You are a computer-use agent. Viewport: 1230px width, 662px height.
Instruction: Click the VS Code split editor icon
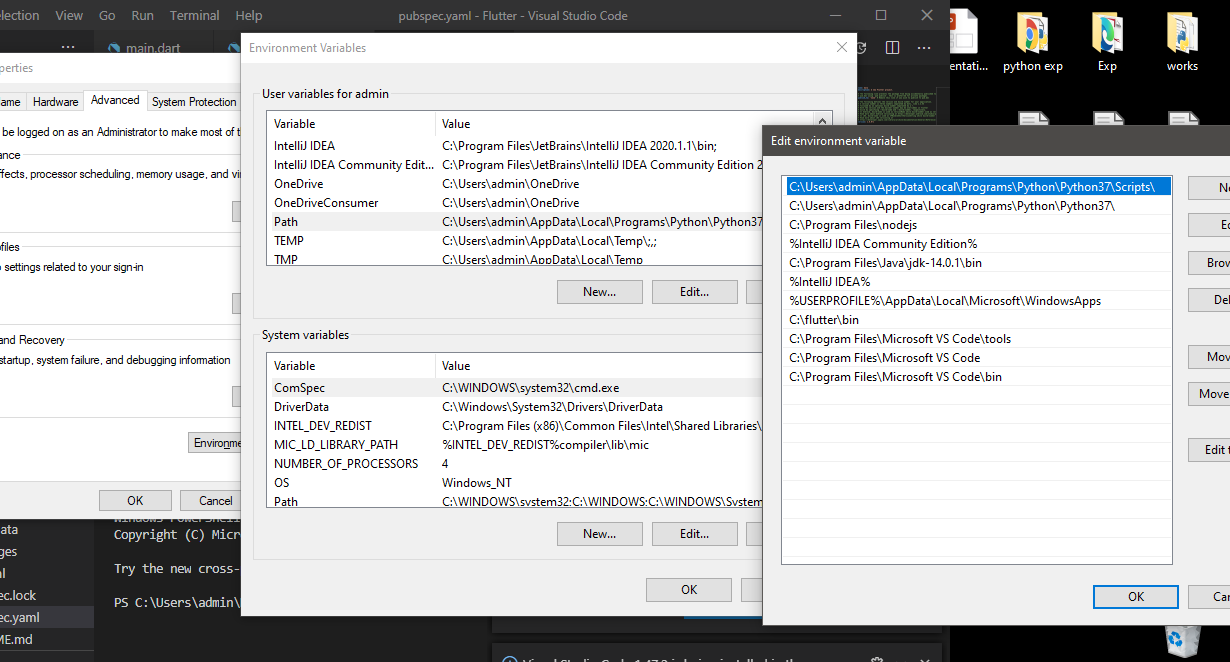point(893,48)
